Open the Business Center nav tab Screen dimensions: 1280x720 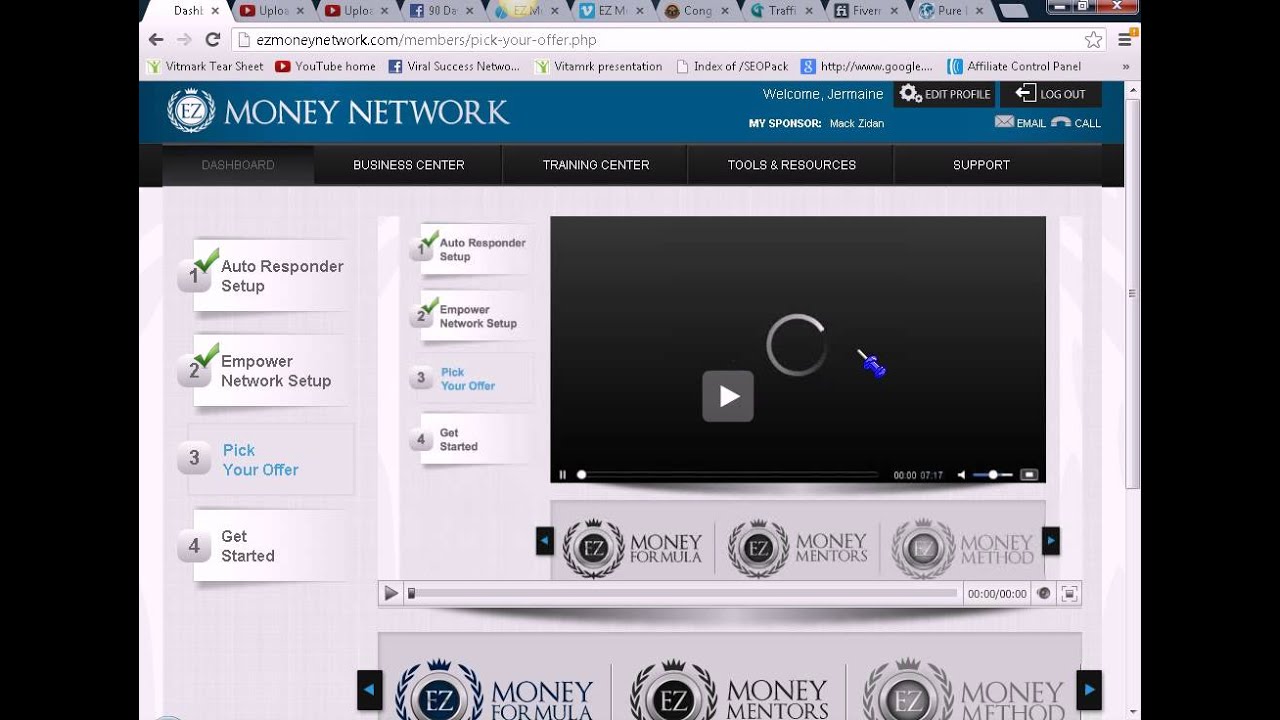pos(408,165)
